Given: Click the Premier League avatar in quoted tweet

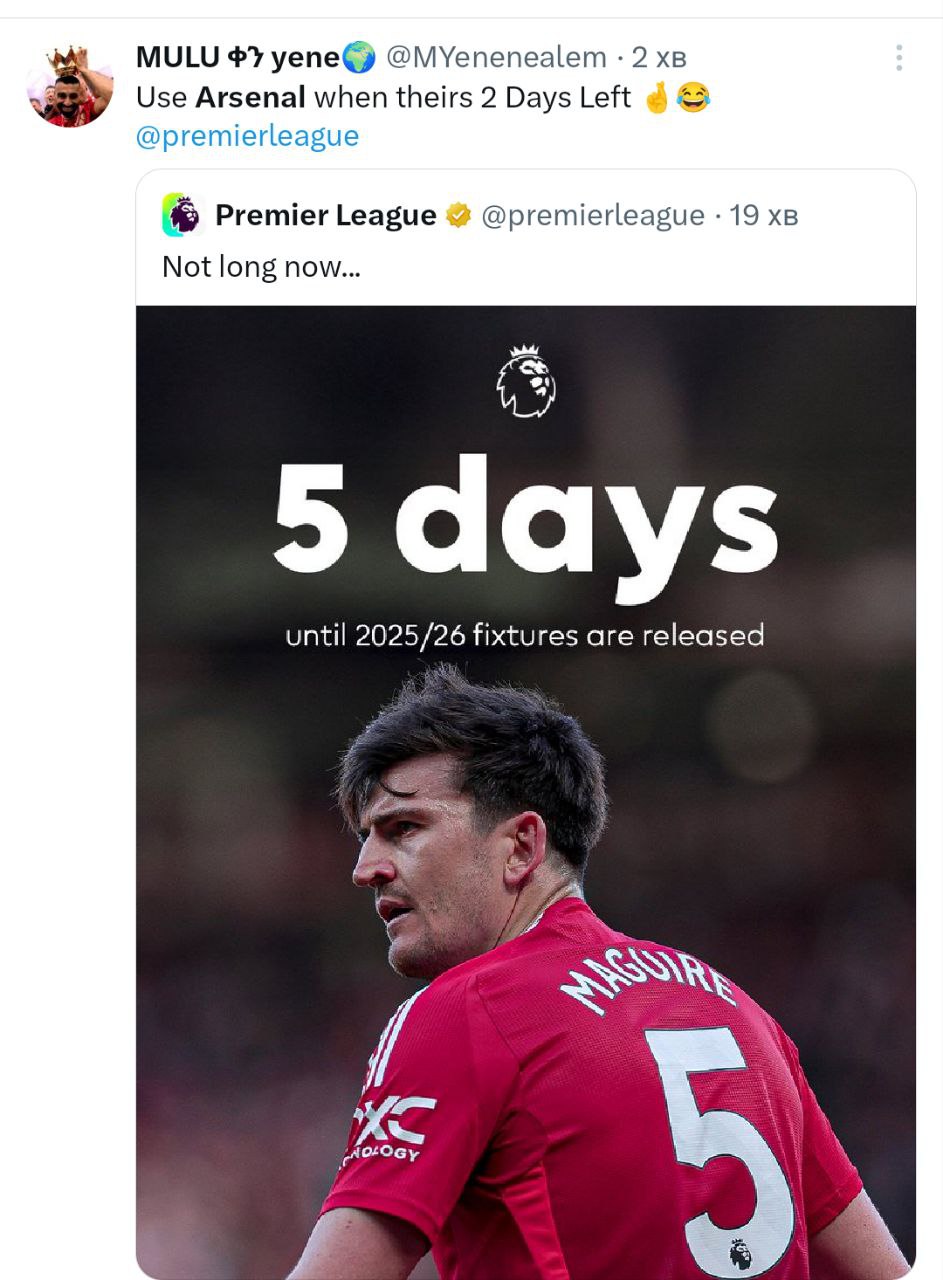Looking at the screenshot, I should [x=184, y=215].
